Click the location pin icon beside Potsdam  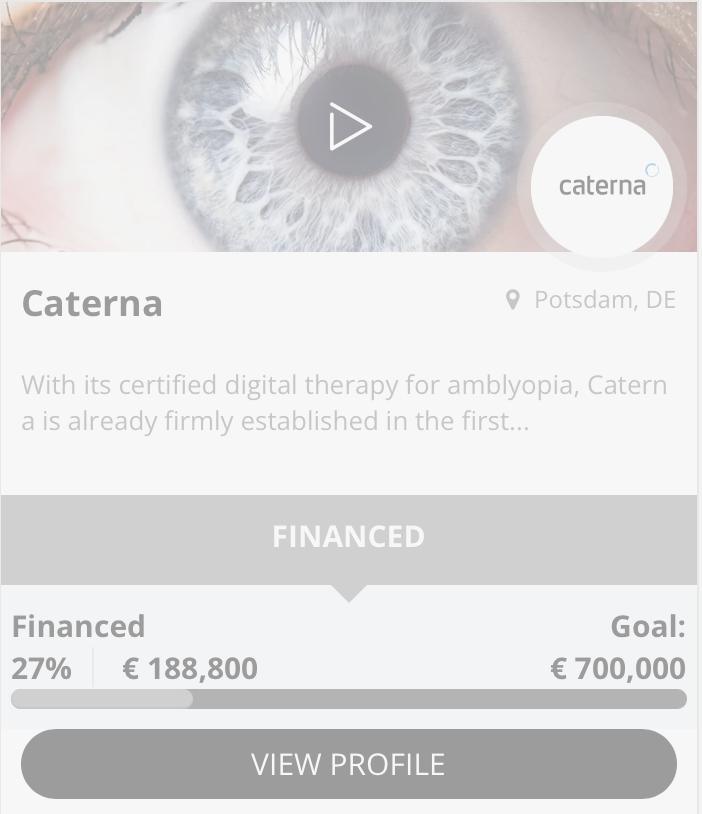pos(513,298)
